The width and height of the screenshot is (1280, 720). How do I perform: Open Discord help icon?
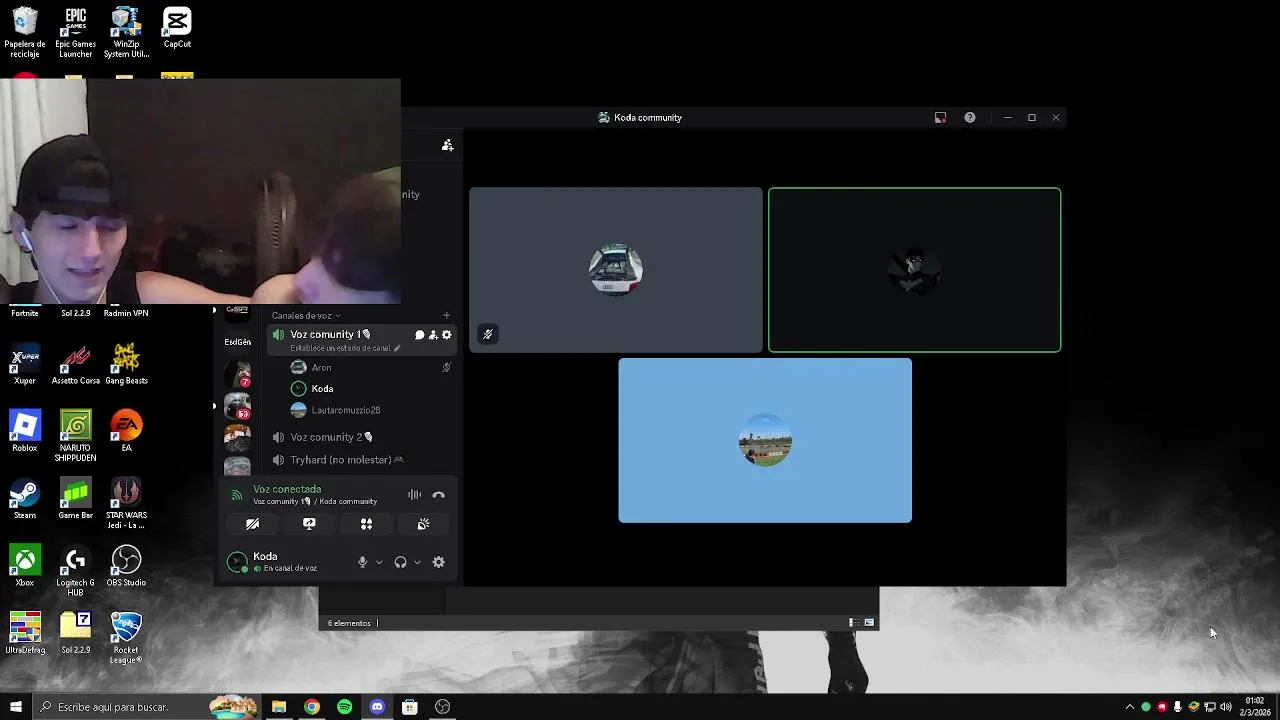pos(969,118)
